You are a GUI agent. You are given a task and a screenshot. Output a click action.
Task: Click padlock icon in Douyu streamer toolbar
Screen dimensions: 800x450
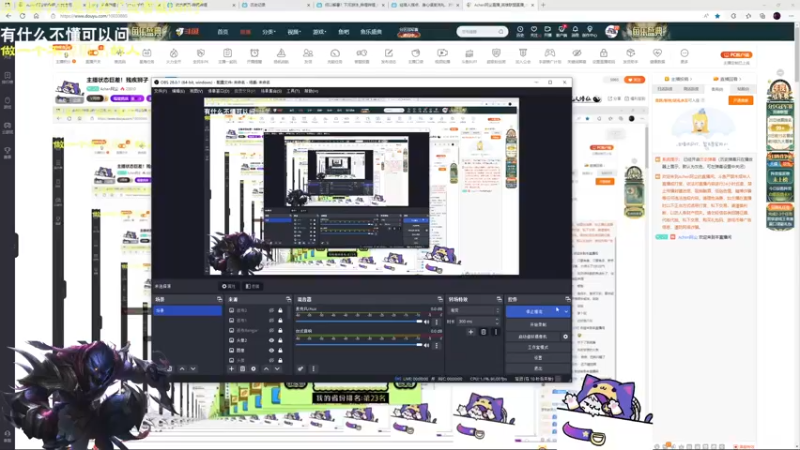pyautogui.click(x=604, y=53)
